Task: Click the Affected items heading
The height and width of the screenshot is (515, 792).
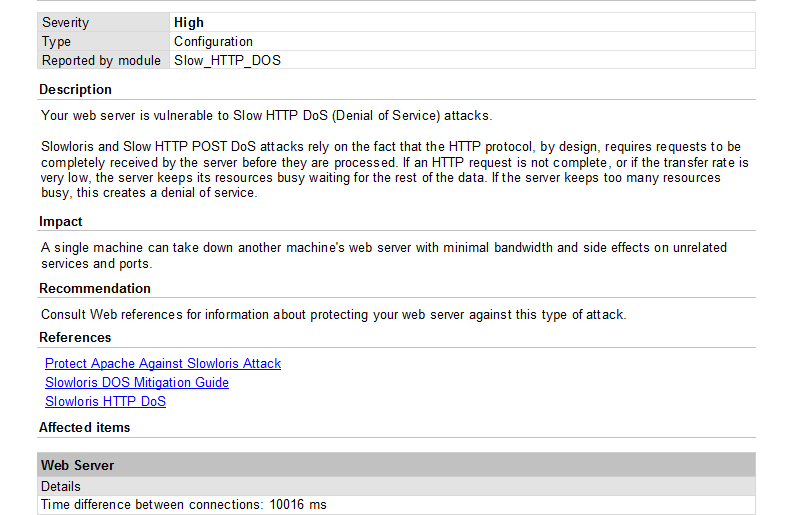Action: tap(85, 428)
